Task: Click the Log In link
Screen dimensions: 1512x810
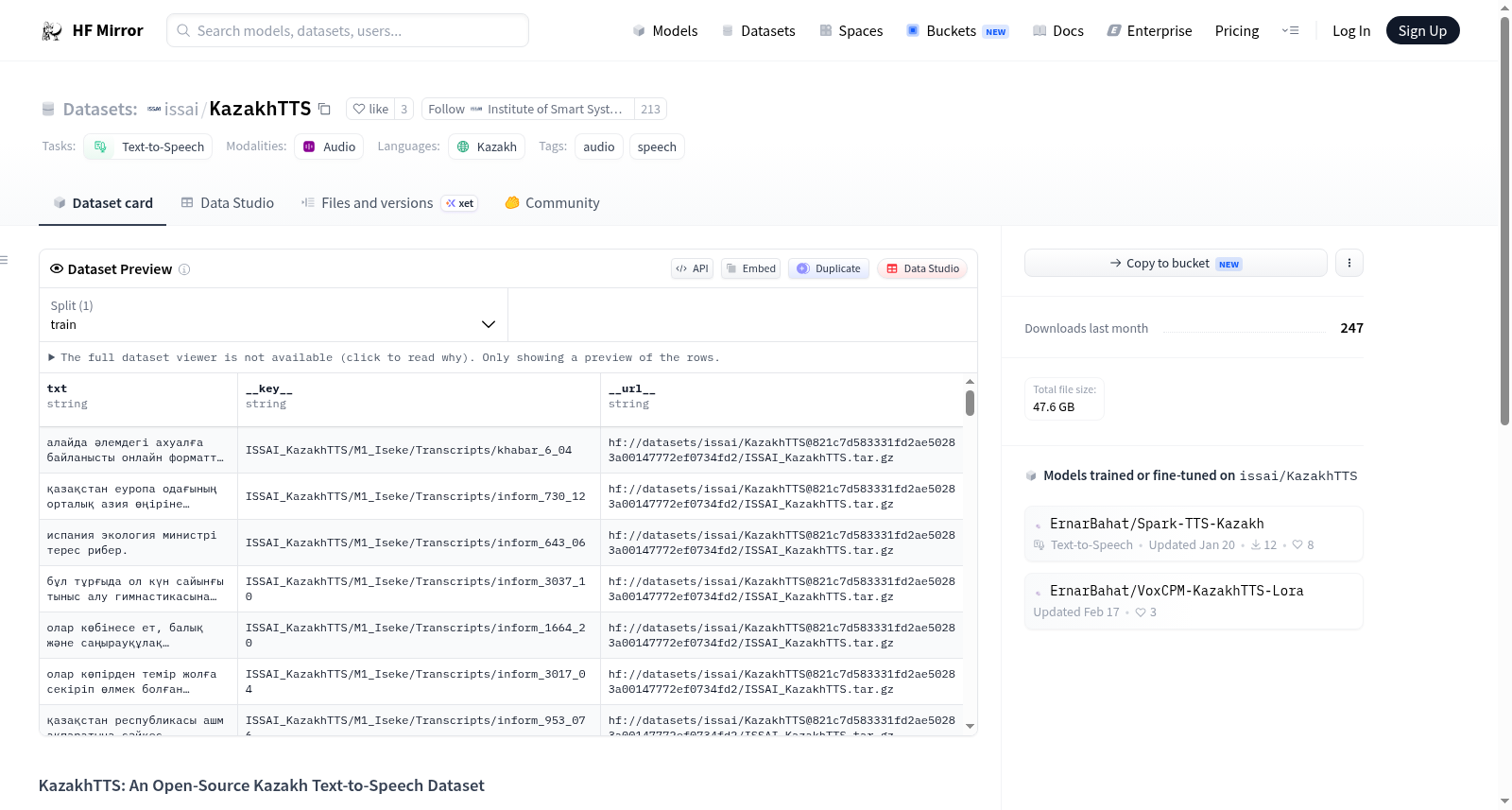Action: pos(1351,31)
